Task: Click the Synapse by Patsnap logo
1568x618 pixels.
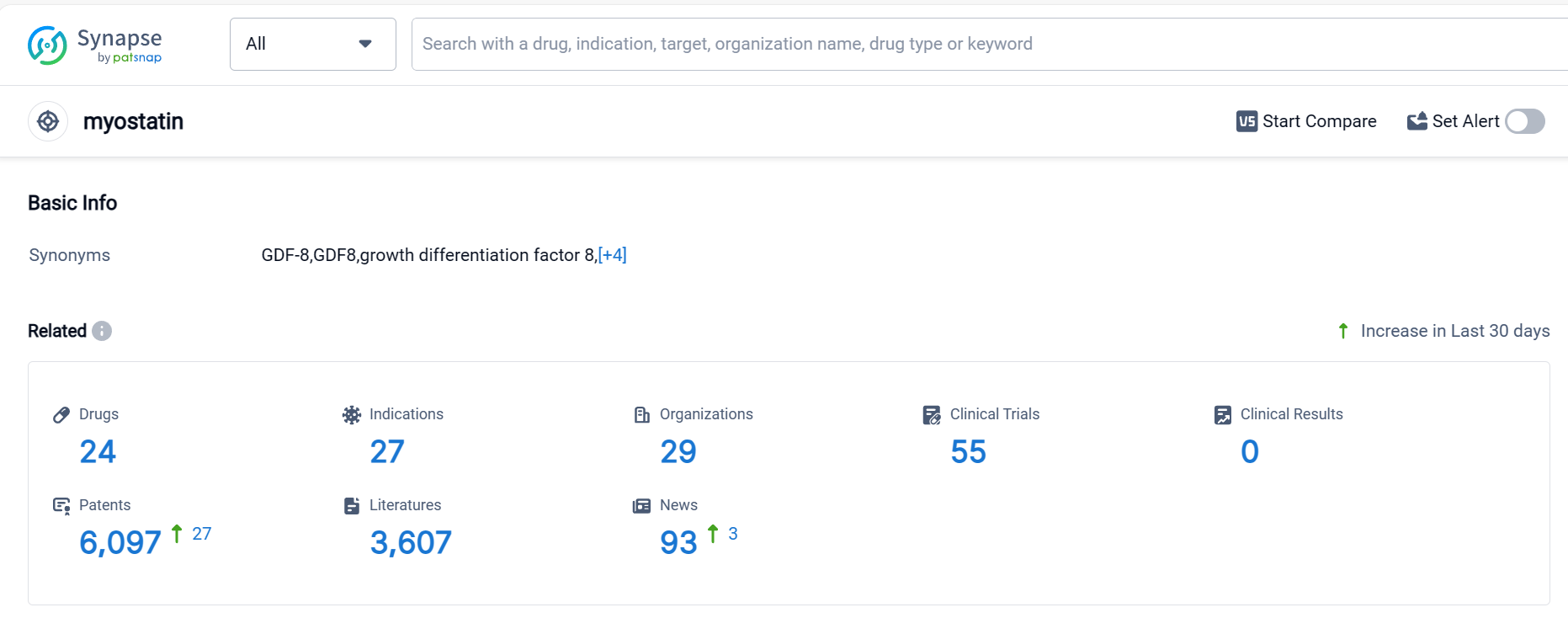Action: [94, 45]
